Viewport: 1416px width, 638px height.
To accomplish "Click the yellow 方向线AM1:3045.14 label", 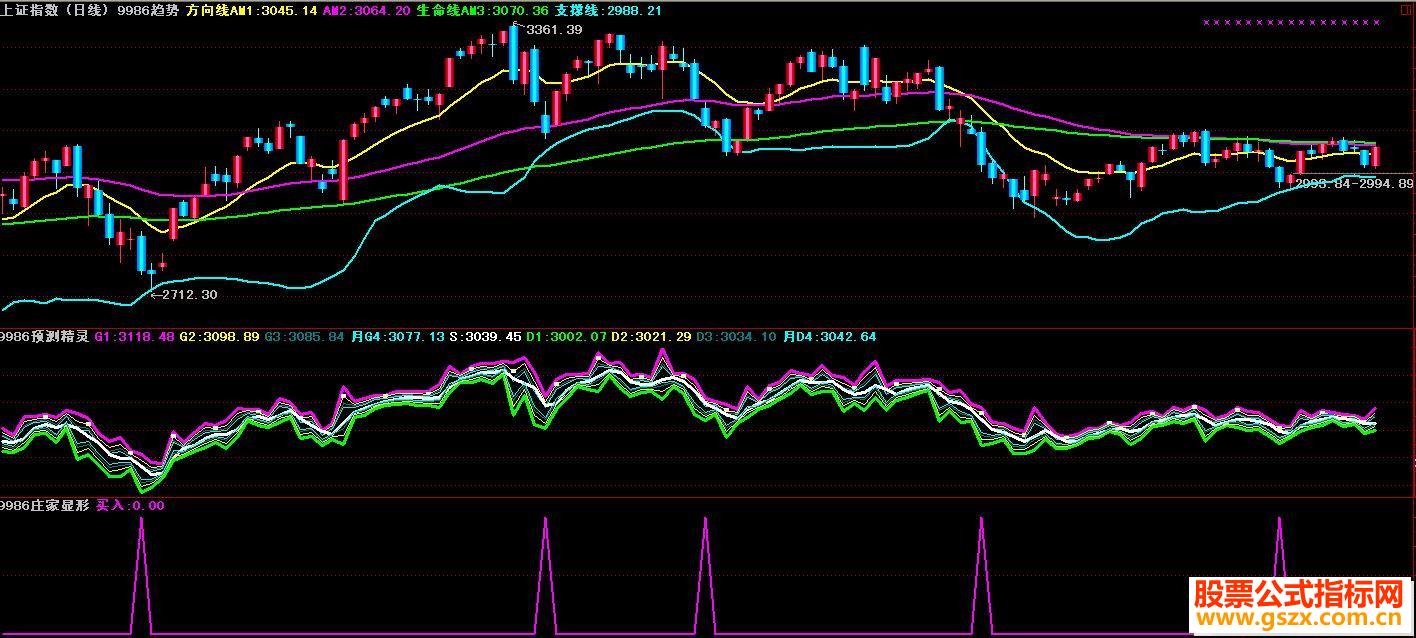I will point(252,10).
